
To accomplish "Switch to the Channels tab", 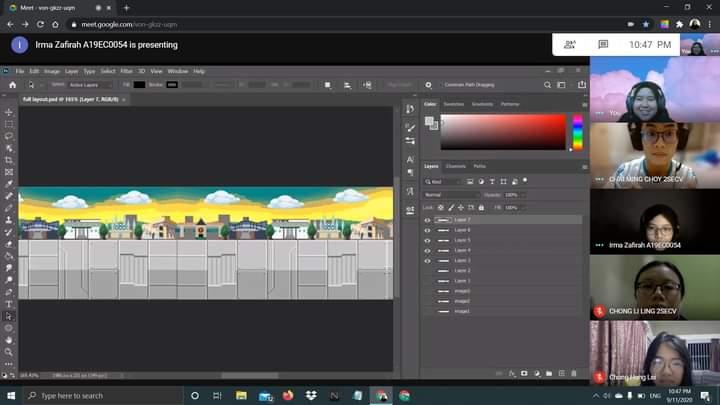I will point(455,166).
